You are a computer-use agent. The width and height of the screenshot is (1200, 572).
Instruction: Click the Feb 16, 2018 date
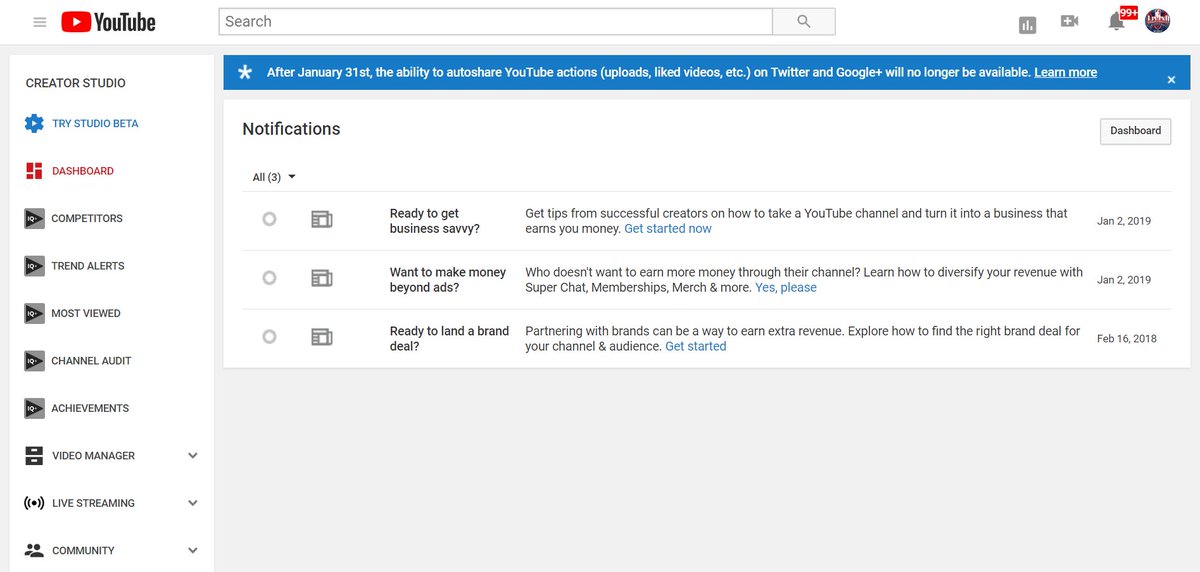coord(1126,339)
